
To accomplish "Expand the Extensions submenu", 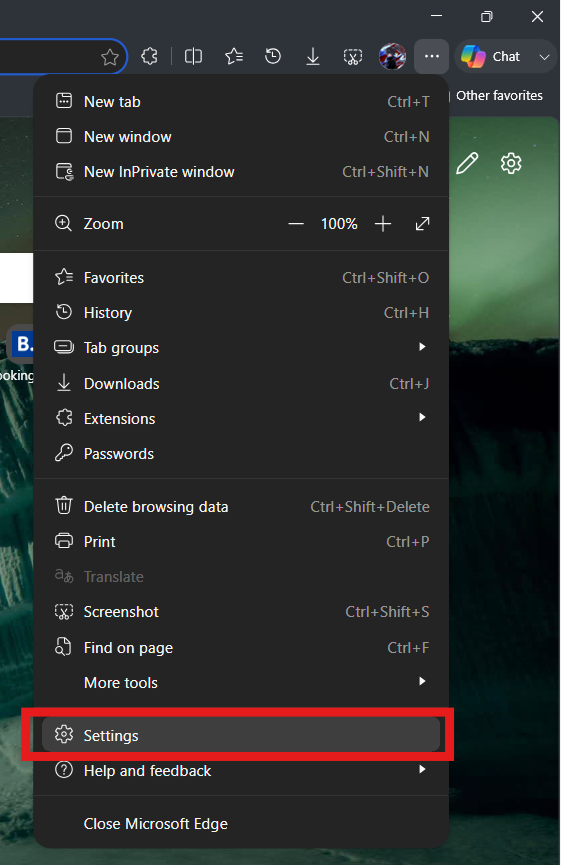I will point(241,418).
